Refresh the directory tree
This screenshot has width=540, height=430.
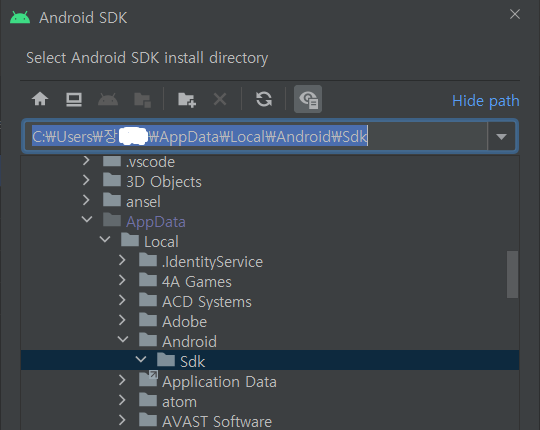[264, 99]
